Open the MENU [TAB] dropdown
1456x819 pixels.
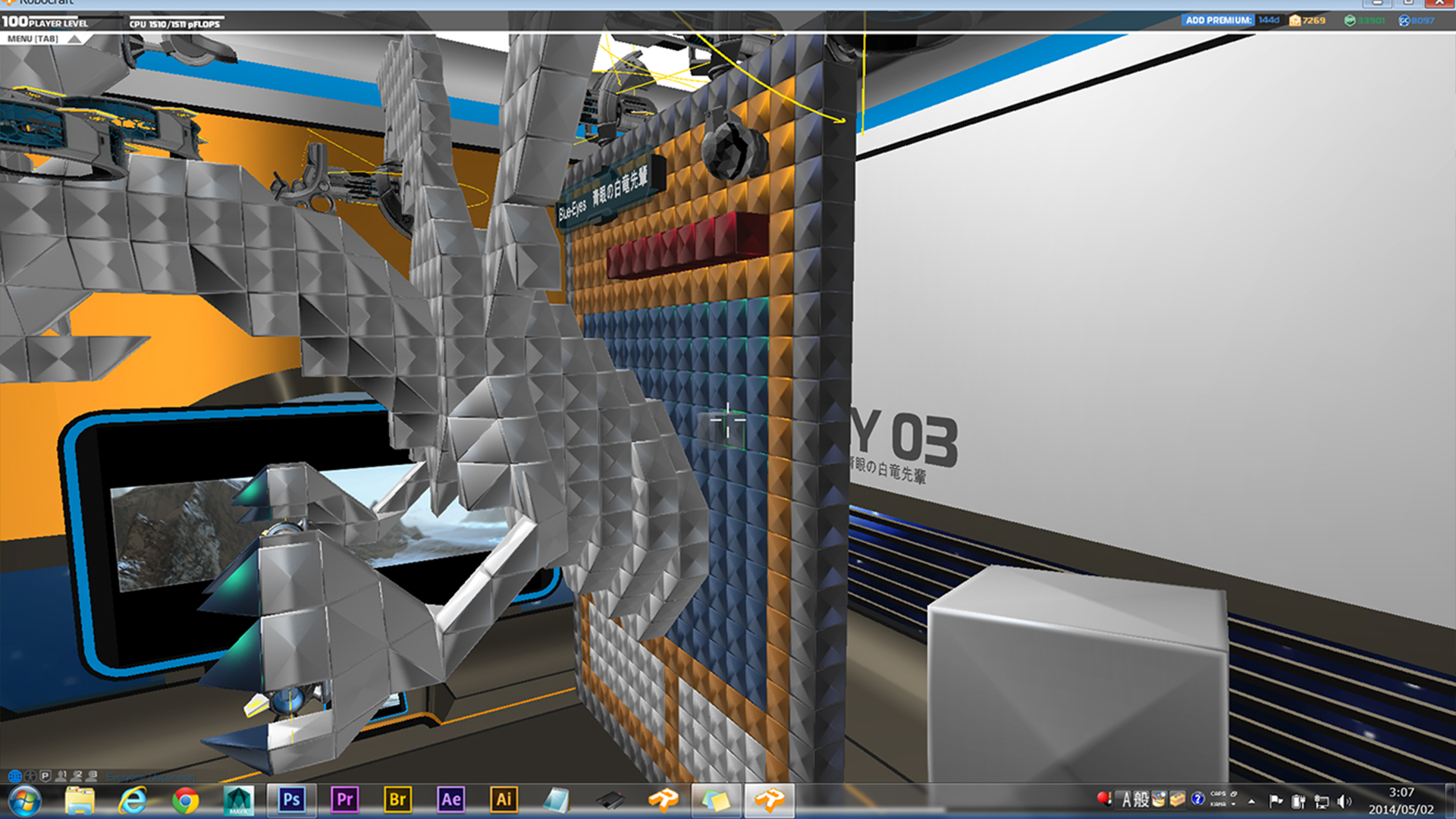pyautogui.click(x=44, y=39)
